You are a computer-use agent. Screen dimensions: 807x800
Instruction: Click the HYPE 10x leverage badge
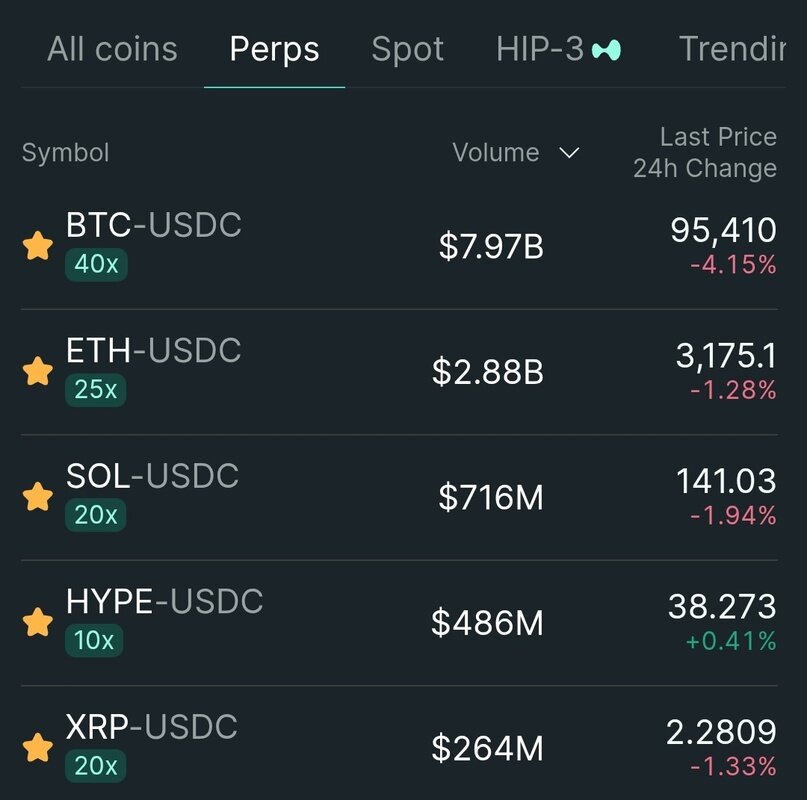click(94, 640)
